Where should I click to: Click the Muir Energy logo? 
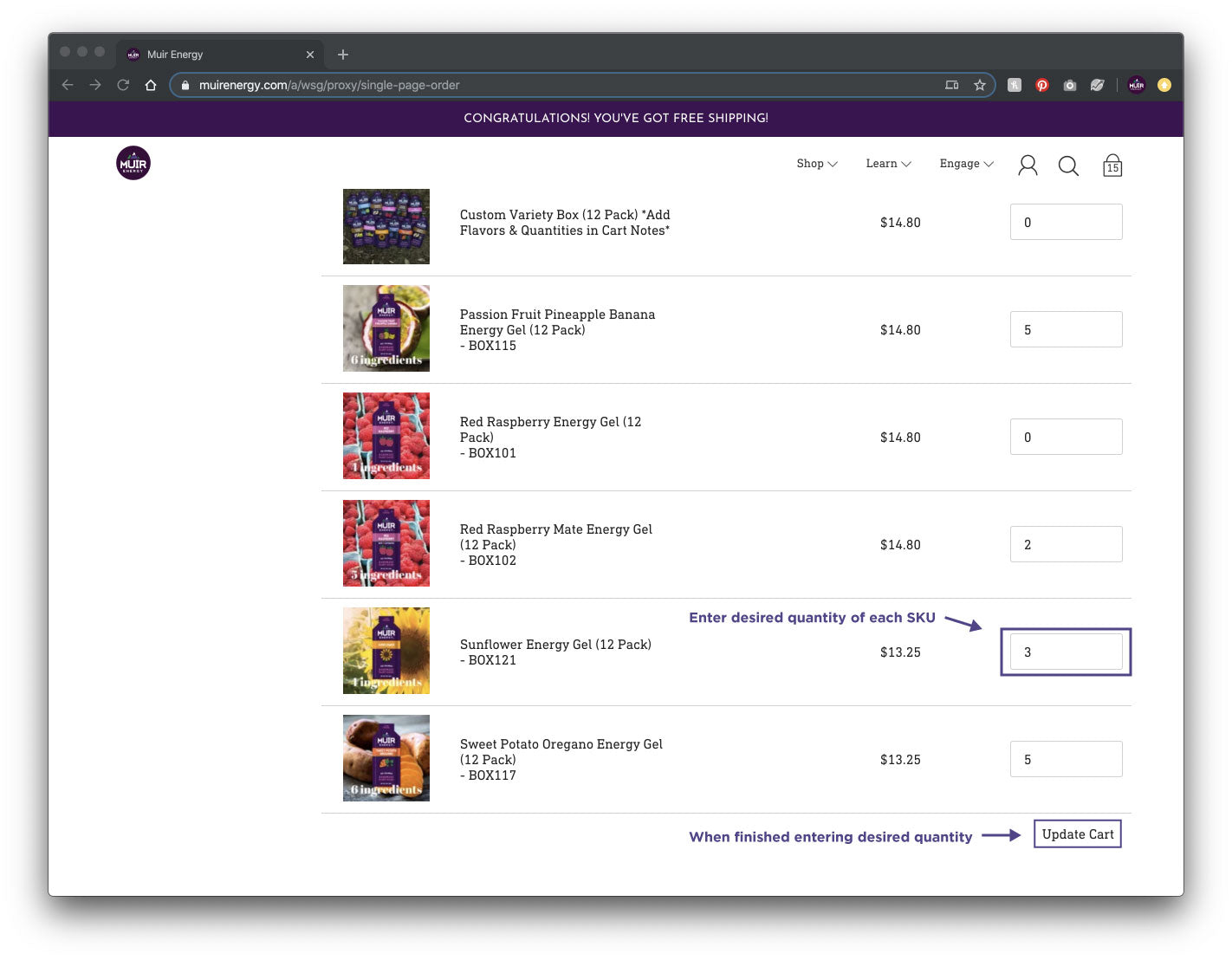tap(133, 163)
